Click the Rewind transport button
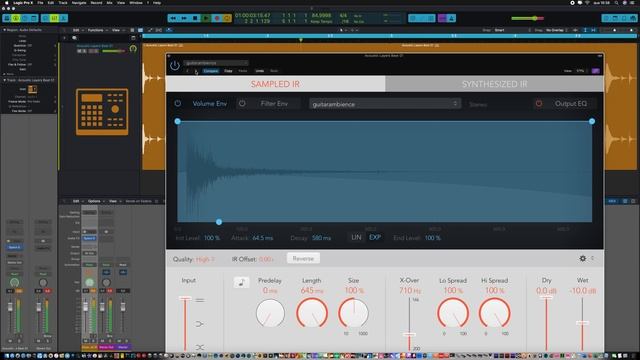Image resolution: width=640 pixels, height=360 pixels. point(173,18)
